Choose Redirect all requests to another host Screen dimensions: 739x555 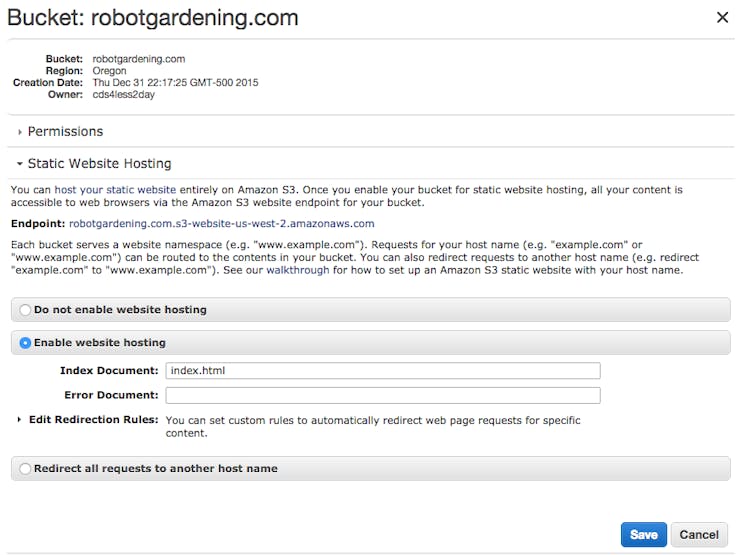[x=25, y=469]
